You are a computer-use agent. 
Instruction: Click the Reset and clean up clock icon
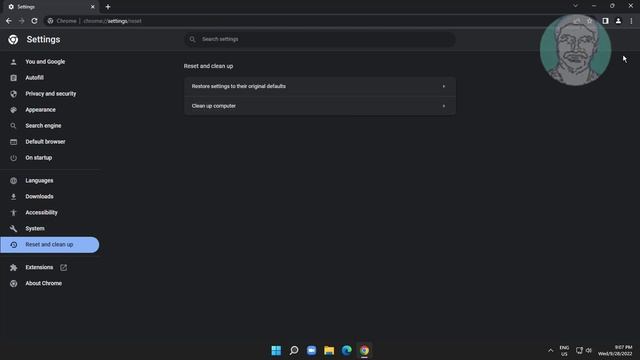(13, 245)
